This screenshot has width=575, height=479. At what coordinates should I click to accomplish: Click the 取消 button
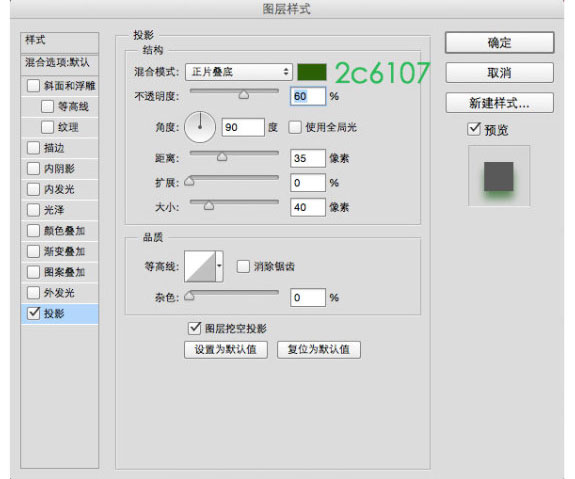tap(499, 73)
